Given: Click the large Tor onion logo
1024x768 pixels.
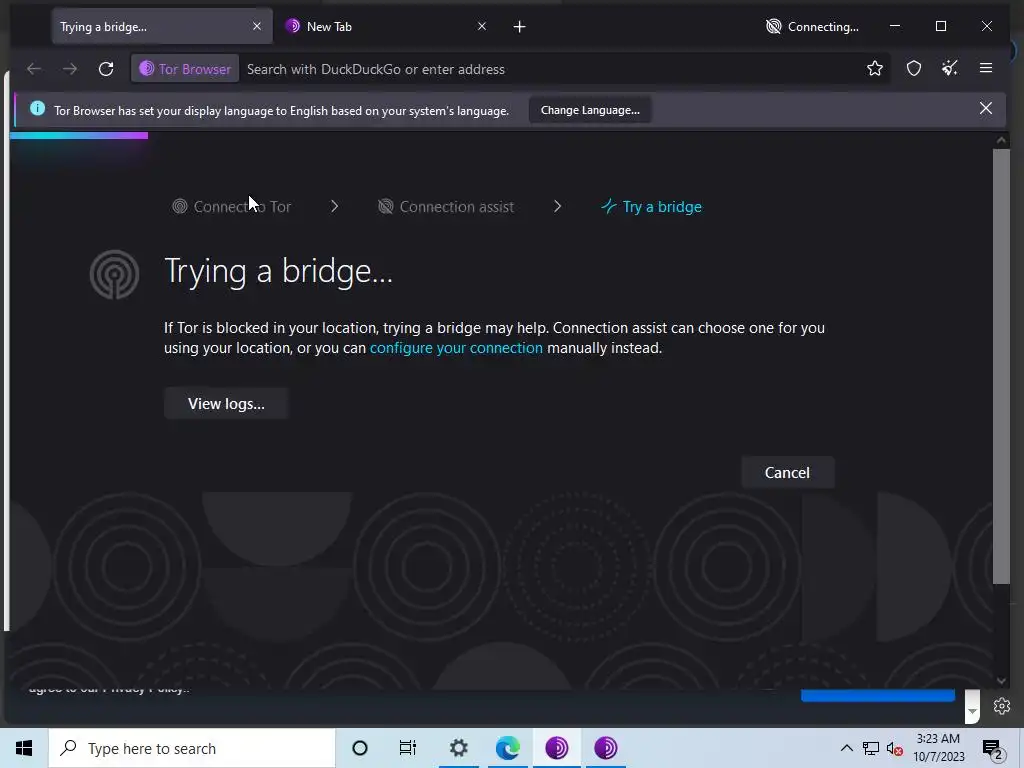Looking at the screenshot, I should tap(114, 274).
